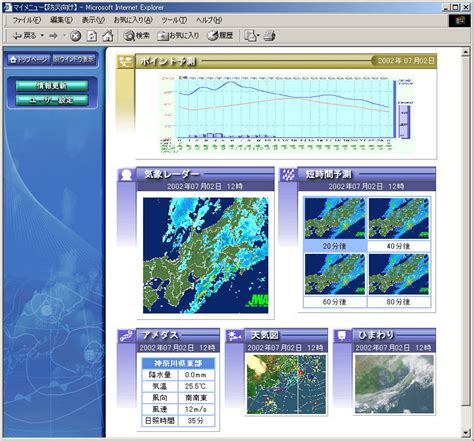Open the History (履歴) toolbar button

[x=220, y=35]
